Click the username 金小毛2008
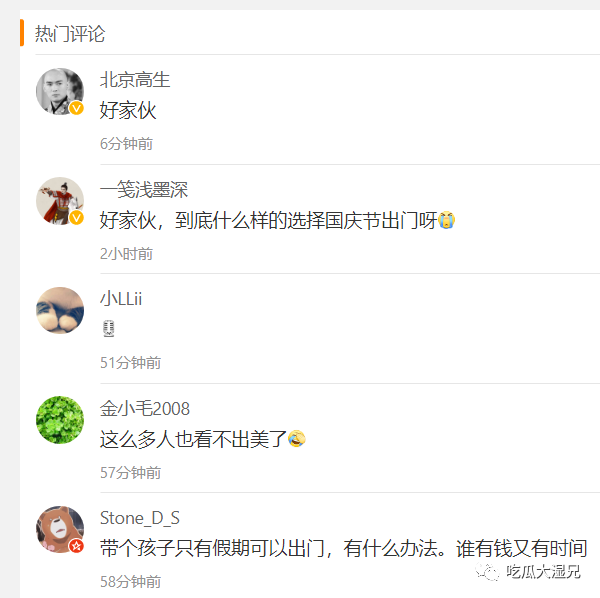Image resolution: width=600 pixels, height=598 pixels. 145,409
